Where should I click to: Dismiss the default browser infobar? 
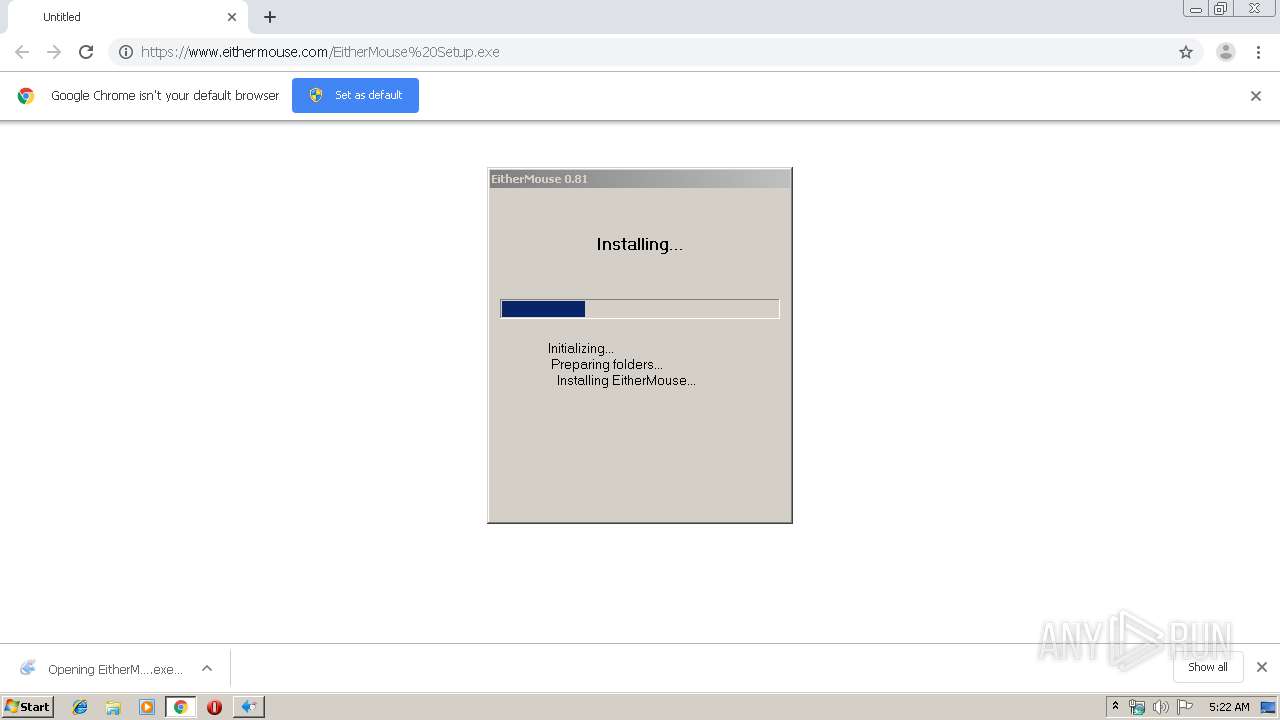coord(1256,96)
